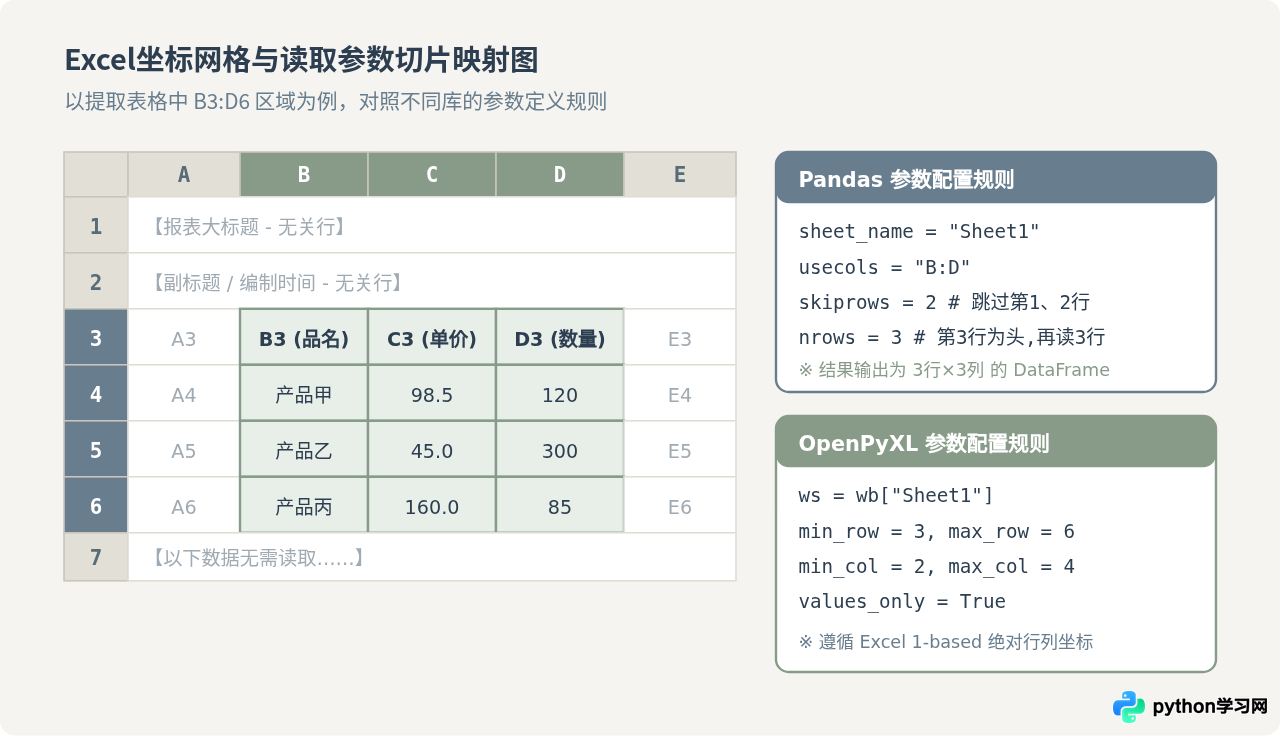The image size is (1280, 736).
Task: Select row header 6
Action: click(96, 505)
